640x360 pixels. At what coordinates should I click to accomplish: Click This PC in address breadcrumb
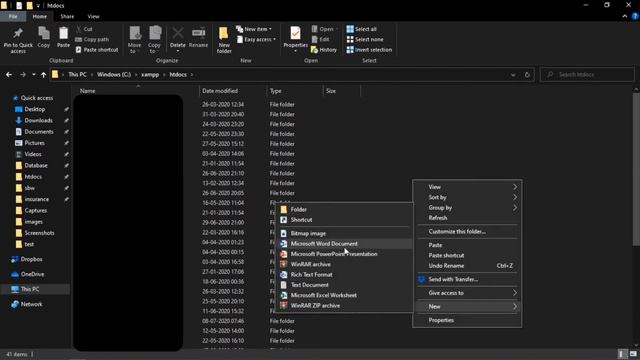tap(77, 75)
